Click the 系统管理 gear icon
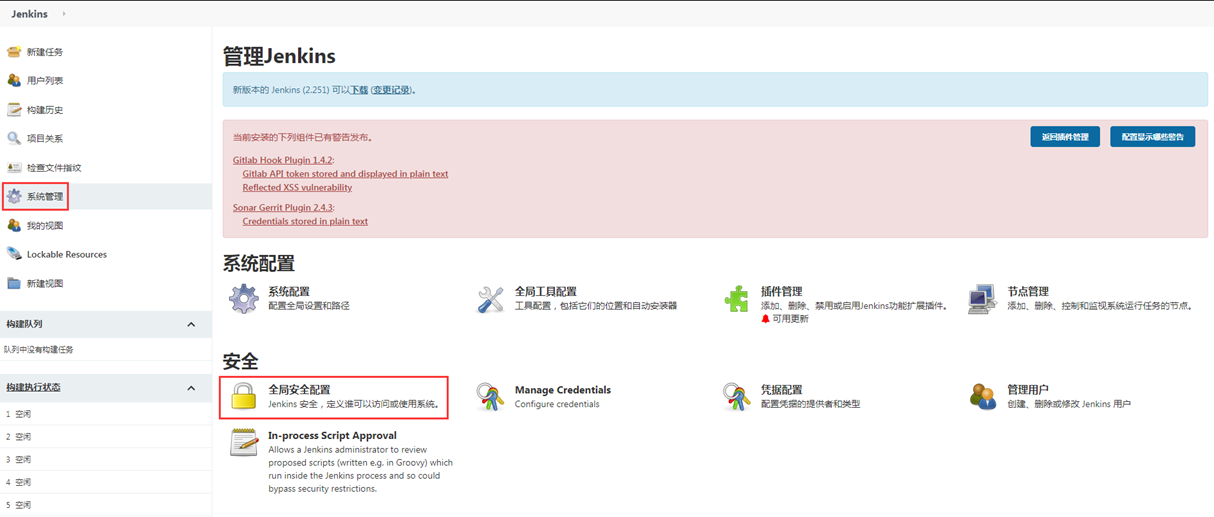Image resolution: width=1214 pixels, height=517 pixels. tap(14, 197)
